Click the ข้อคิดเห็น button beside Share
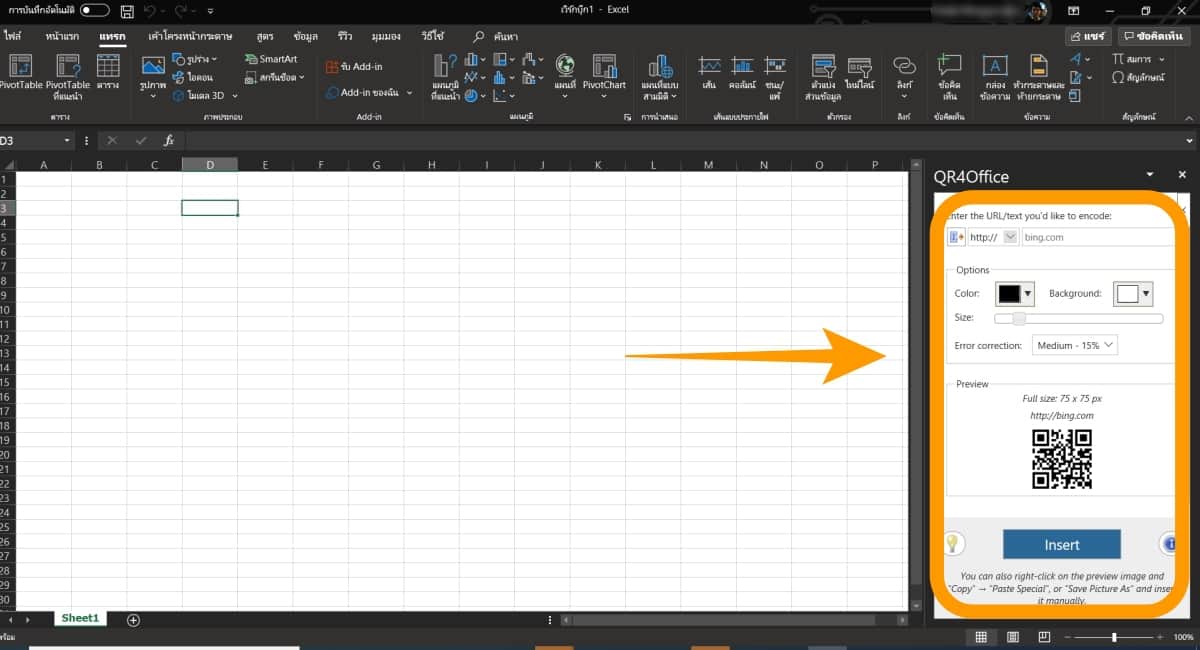This screenshot has width=1200, height=650. pos(1155,36)
